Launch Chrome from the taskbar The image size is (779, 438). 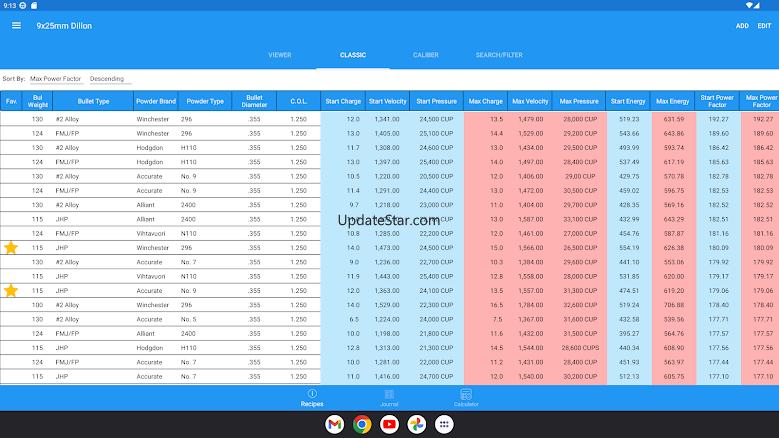coord(362,425)
